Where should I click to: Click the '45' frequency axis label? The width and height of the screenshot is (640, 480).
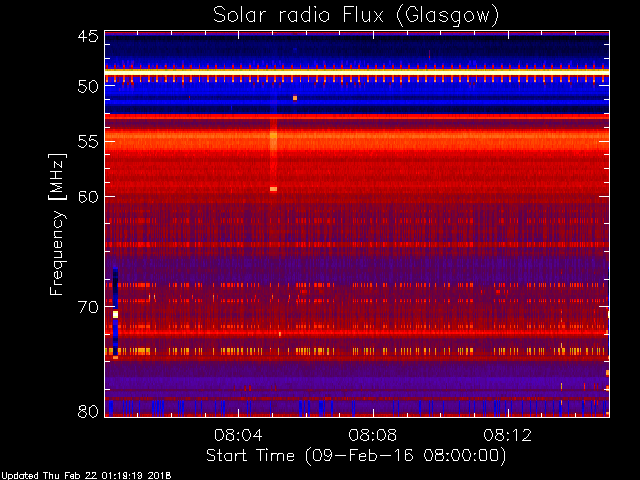(x=88, y=37)
